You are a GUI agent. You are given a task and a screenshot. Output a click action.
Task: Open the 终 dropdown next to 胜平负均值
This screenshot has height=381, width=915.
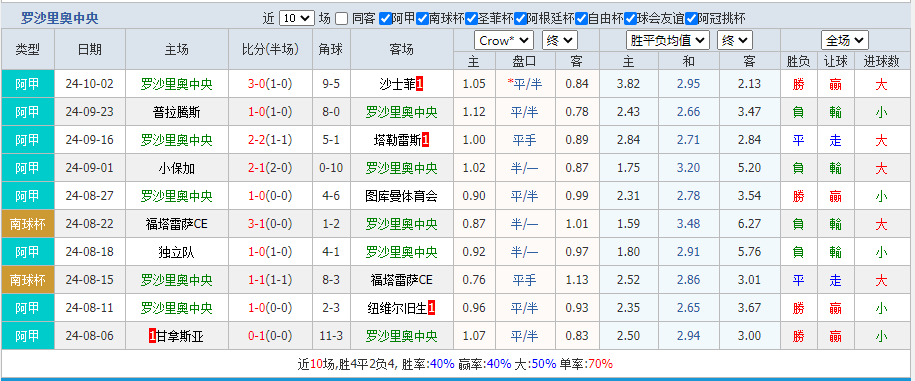tap(735, 41)
